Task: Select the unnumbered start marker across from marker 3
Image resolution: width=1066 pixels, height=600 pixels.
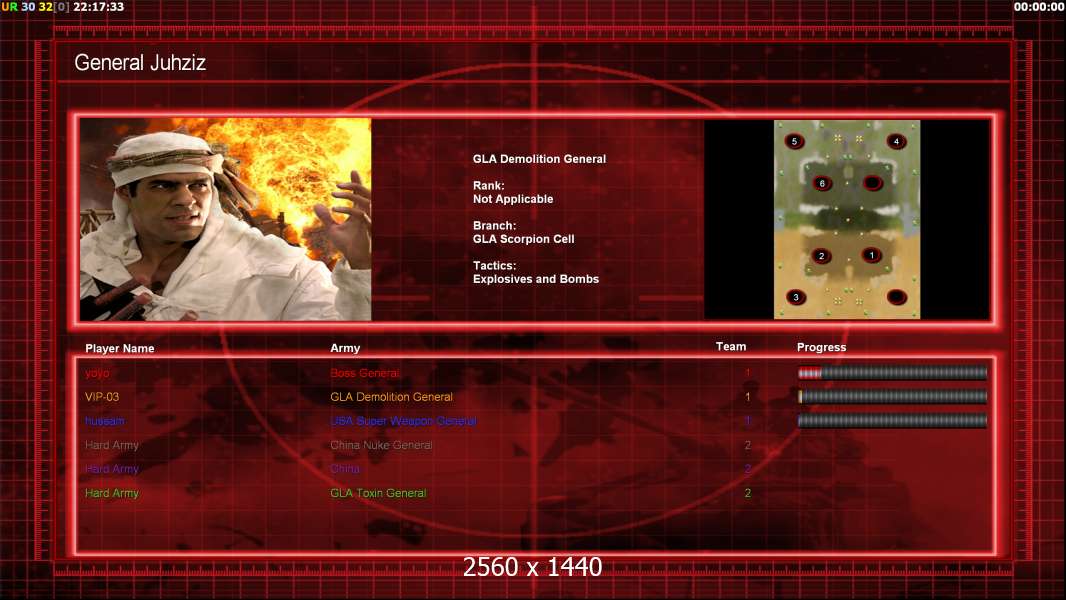Action: click(897, 297)
